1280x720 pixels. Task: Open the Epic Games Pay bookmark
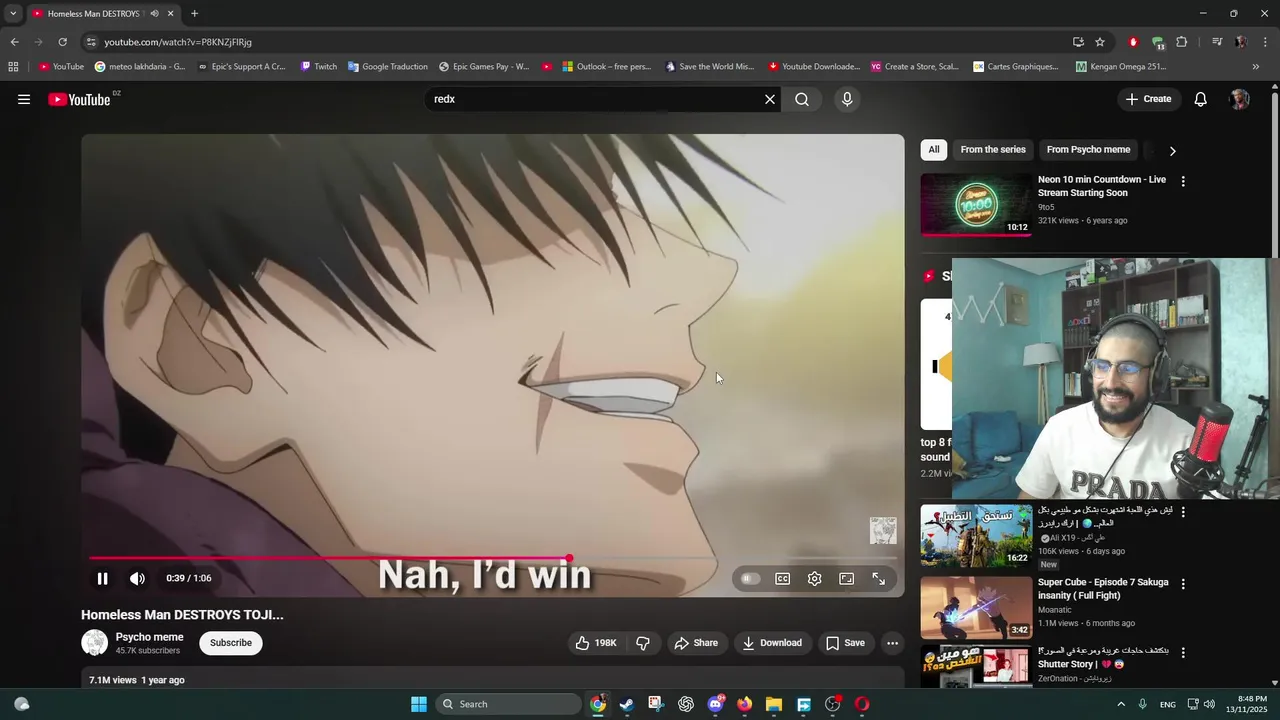pyautogui.click(x=484, y=67)
